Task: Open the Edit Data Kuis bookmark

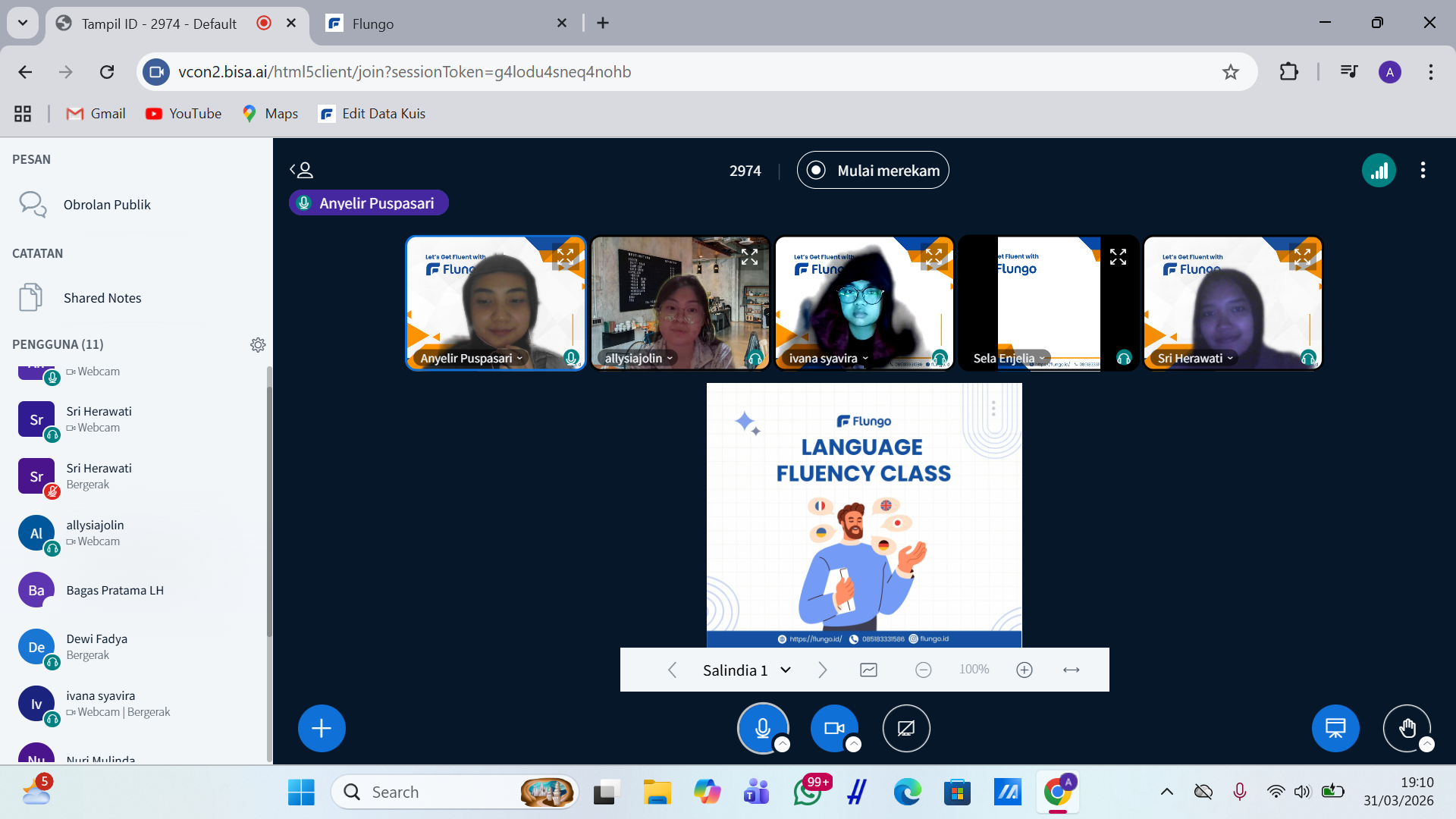Action: [372, 114]
